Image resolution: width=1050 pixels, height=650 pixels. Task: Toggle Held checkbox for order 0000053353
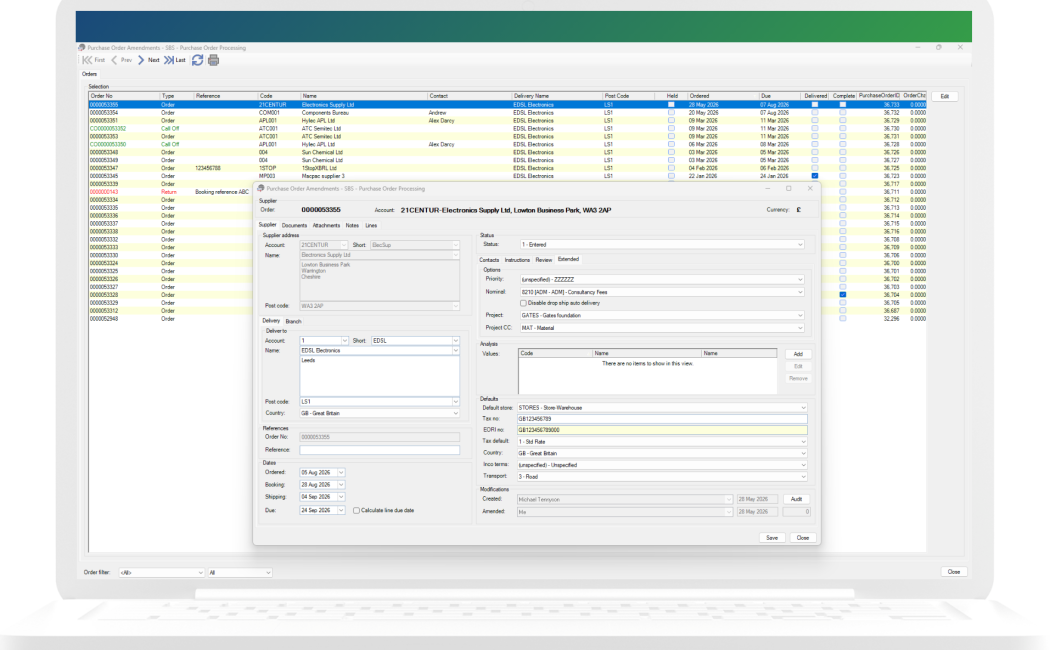(671, 137)
